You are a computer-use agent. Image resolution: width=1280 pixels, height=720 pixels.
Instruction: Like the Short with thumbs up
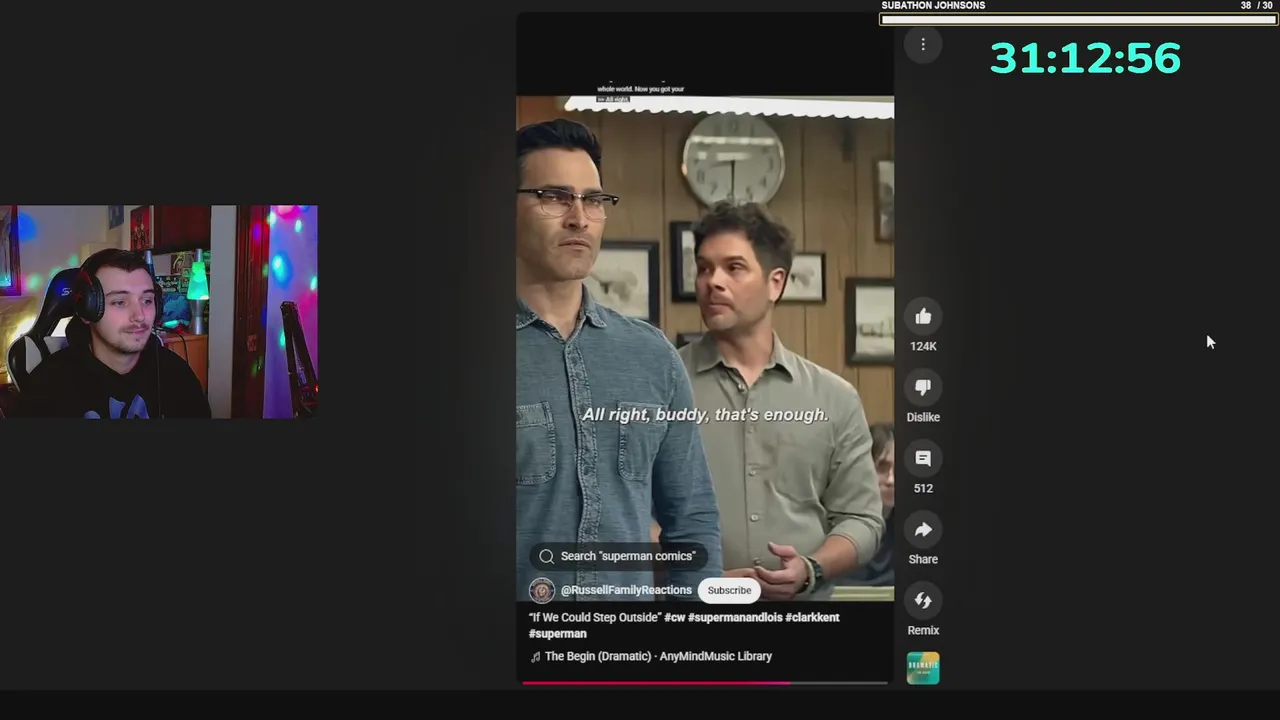923,316
